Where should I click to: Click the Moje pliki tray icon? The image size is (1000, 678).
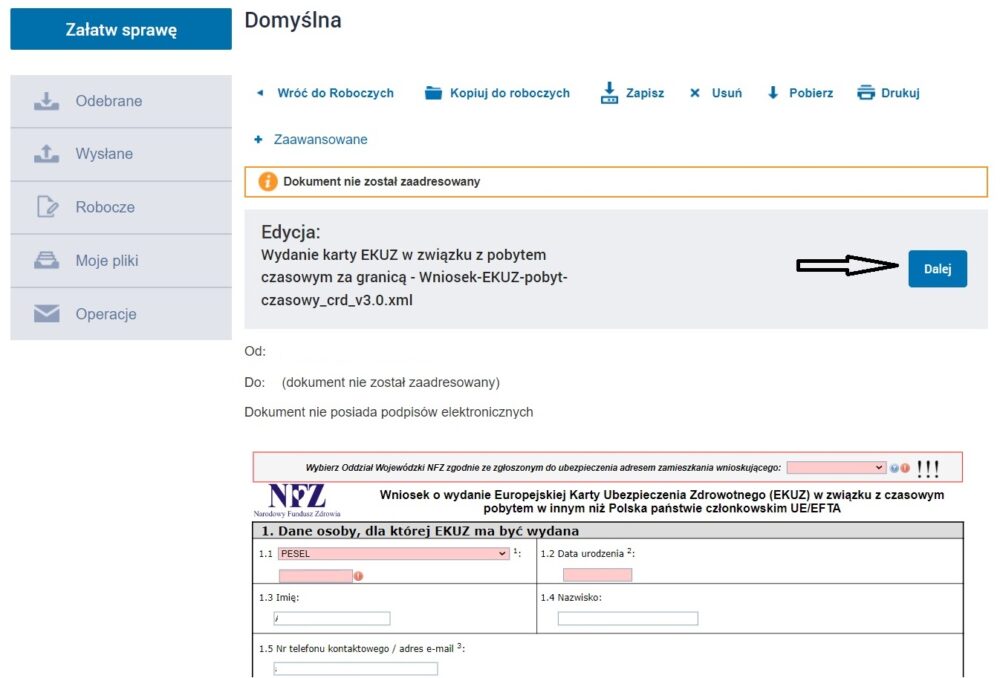(46, 261)
